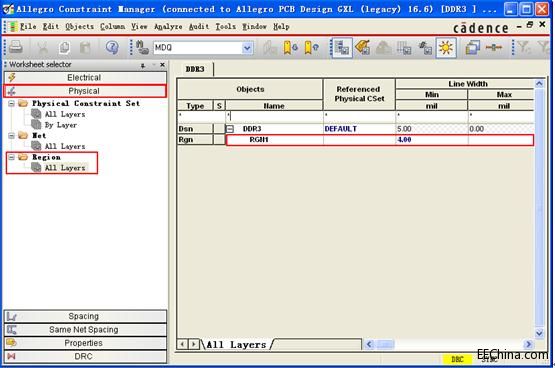
Task: Click the next bookmark icon
Action: click(x=290, y=47)
